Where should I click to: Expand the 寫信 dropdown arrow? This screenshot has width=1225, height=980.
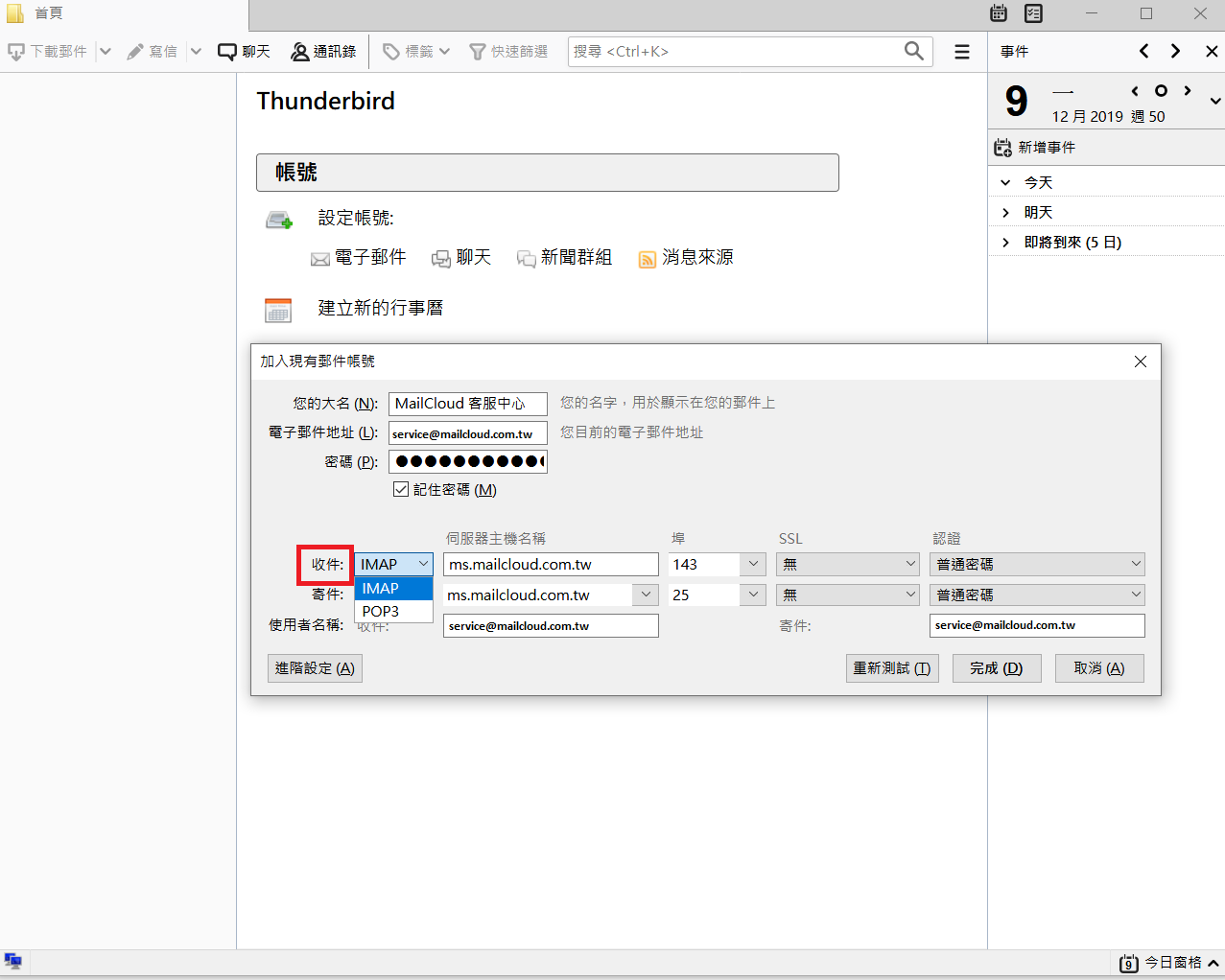point(196,52)
